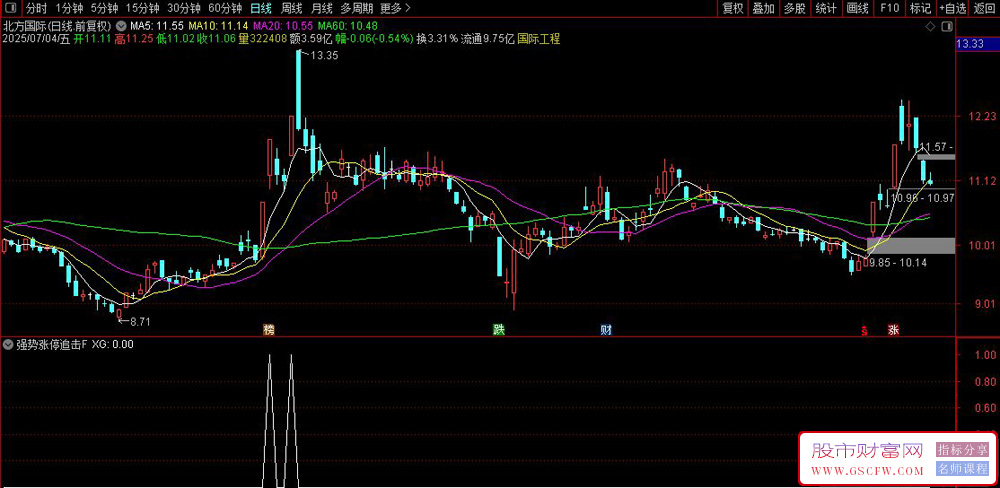Click the 8.71 low price annotation

[140, 322]
